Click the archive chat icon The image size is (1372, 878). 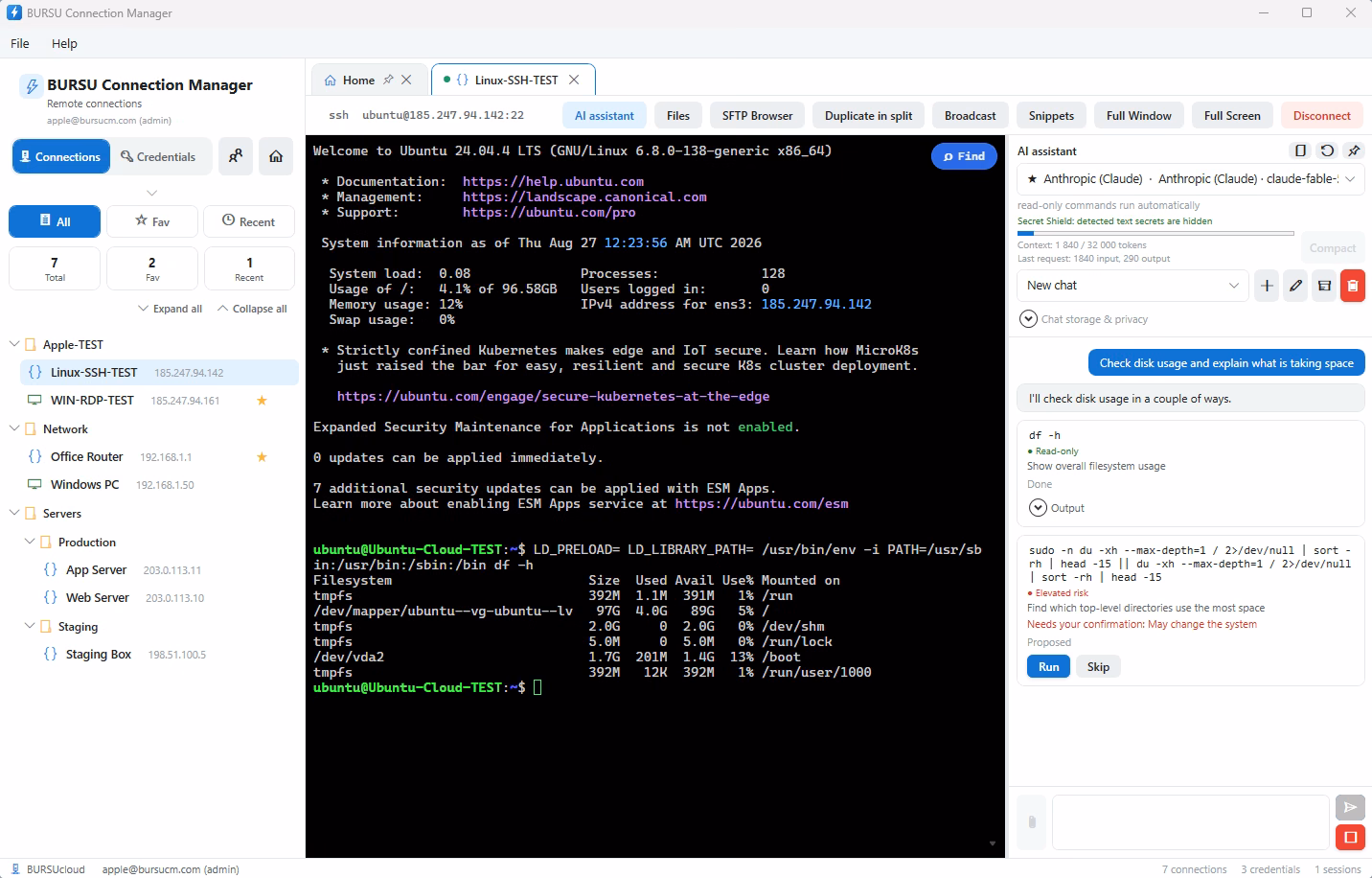(1324, 286)
